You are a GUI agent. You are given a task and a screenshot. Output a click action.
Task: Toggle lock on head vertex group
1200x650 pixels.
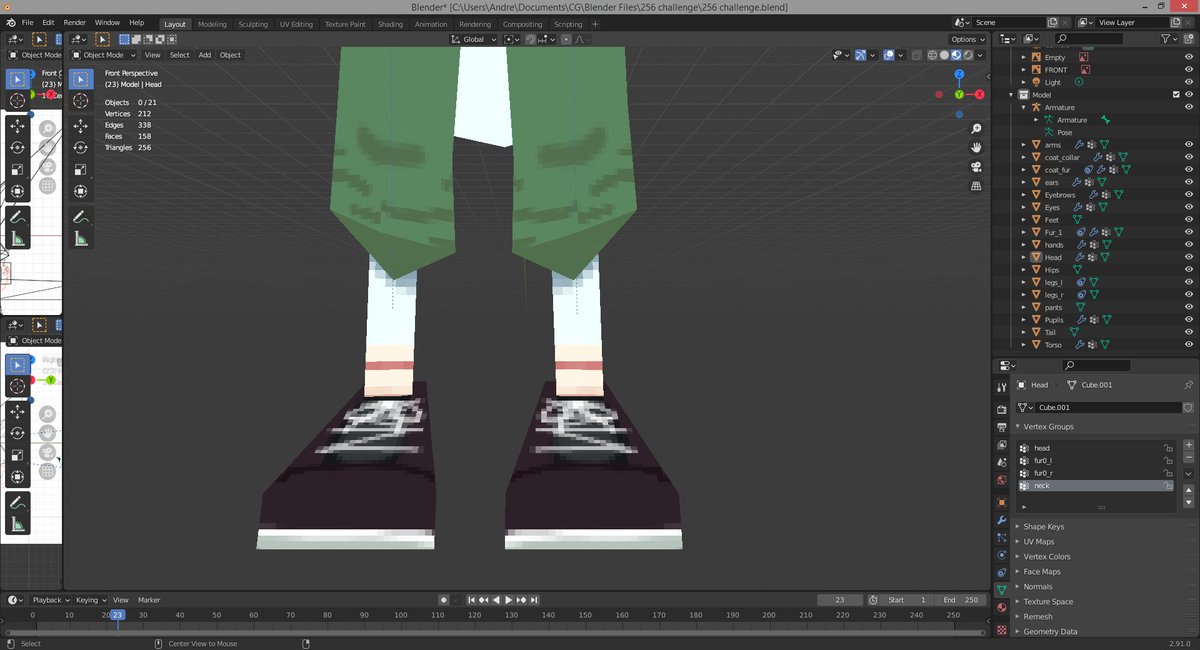tap(1167, 448)
